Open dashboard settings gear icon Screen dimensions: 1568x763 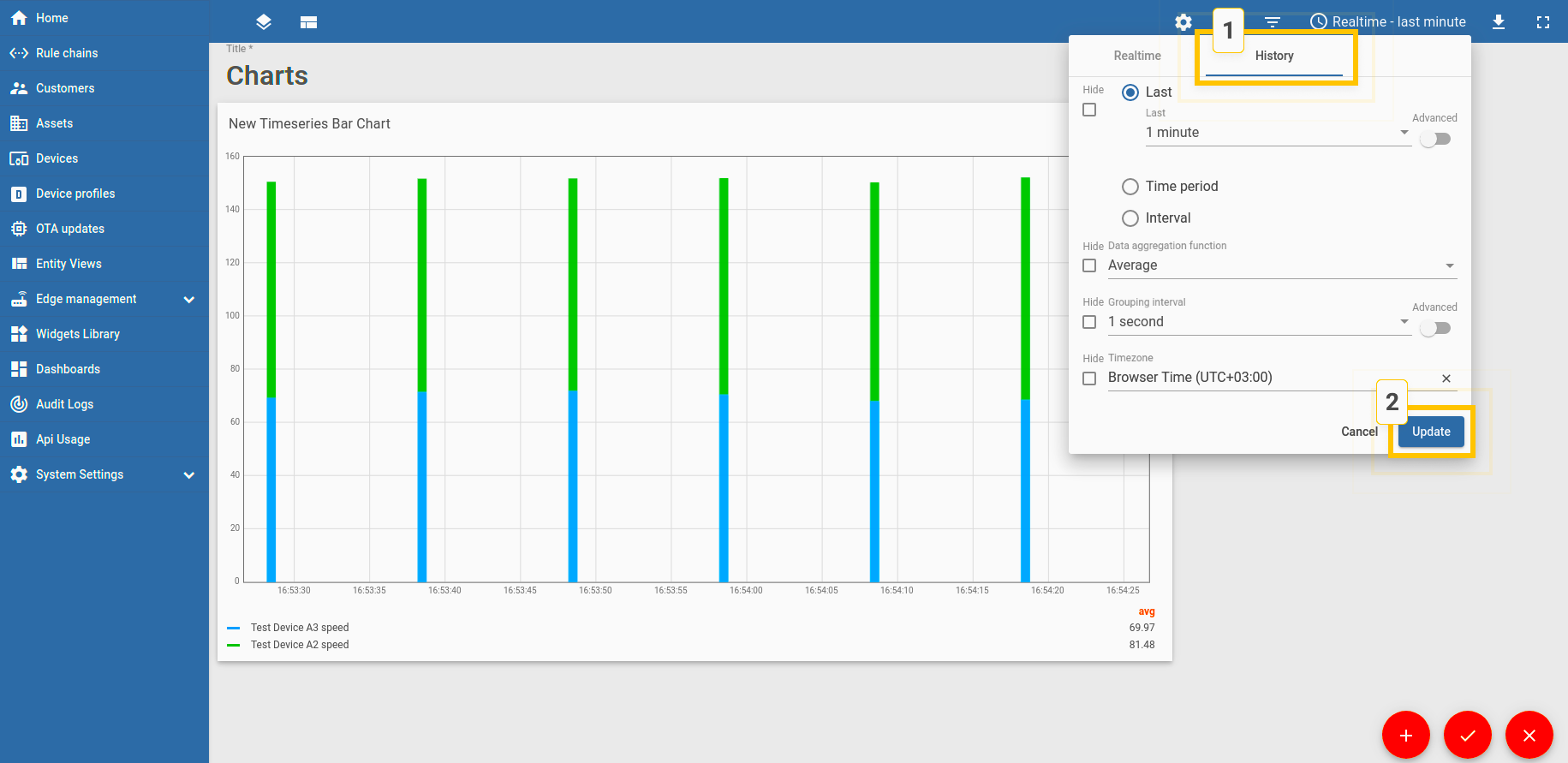[1183, 22]
